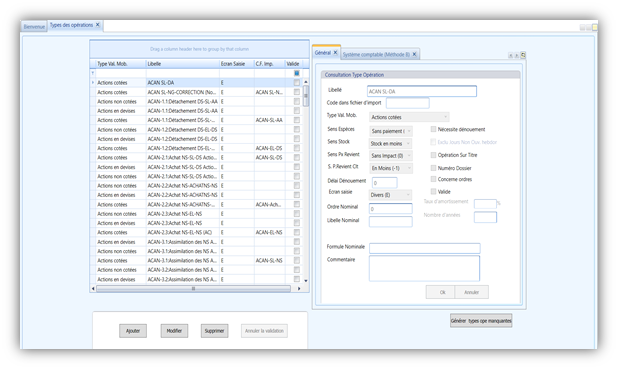Click the tab strip scroll-left arrow
This screenshot has width=618, height=369.
pyautogui.click(x=510, y=55)
